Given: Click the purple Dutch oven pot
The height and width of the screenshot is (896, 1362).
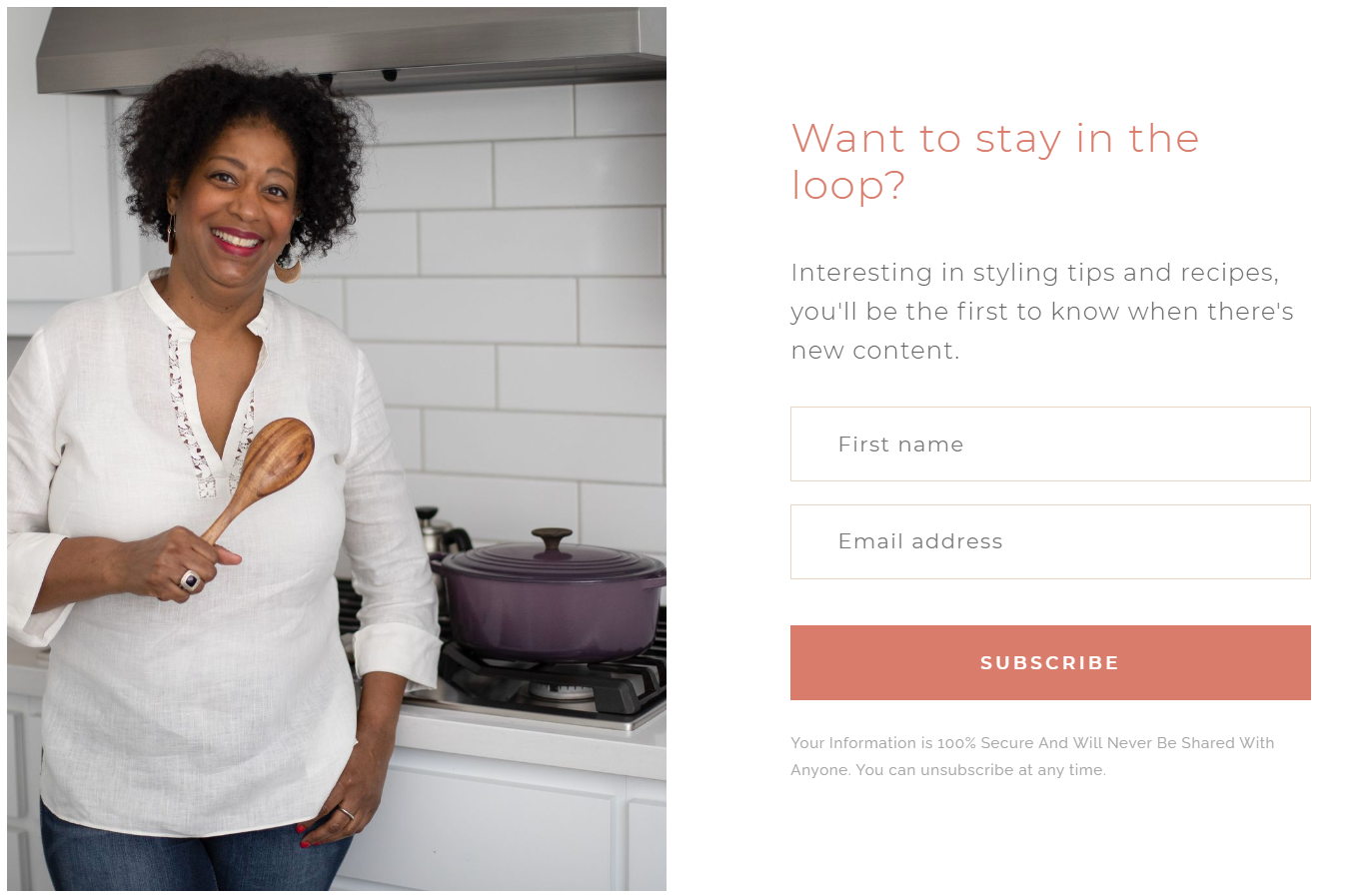Looking at the screenshot, I should [x=550, y=595].
